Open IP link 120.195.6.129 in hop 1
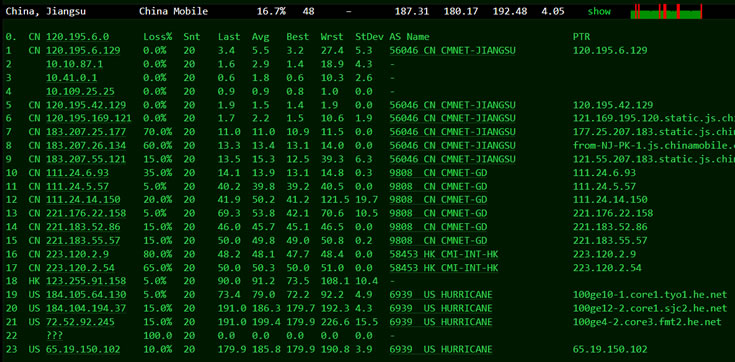735x362 pixels. pyautogui.click(x=83, y=51)
